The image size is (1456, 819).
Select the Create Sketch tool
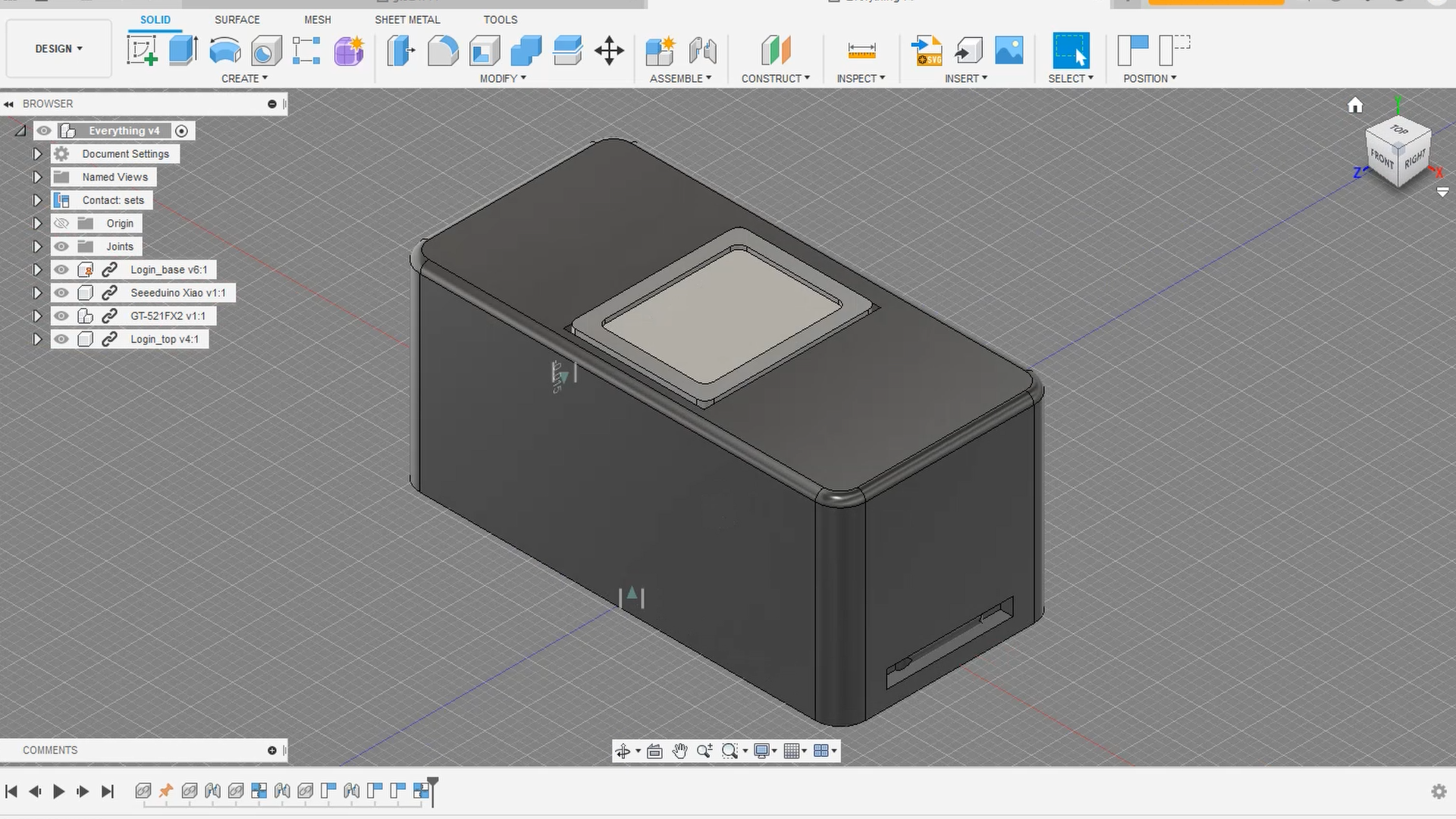click(142, 51)
